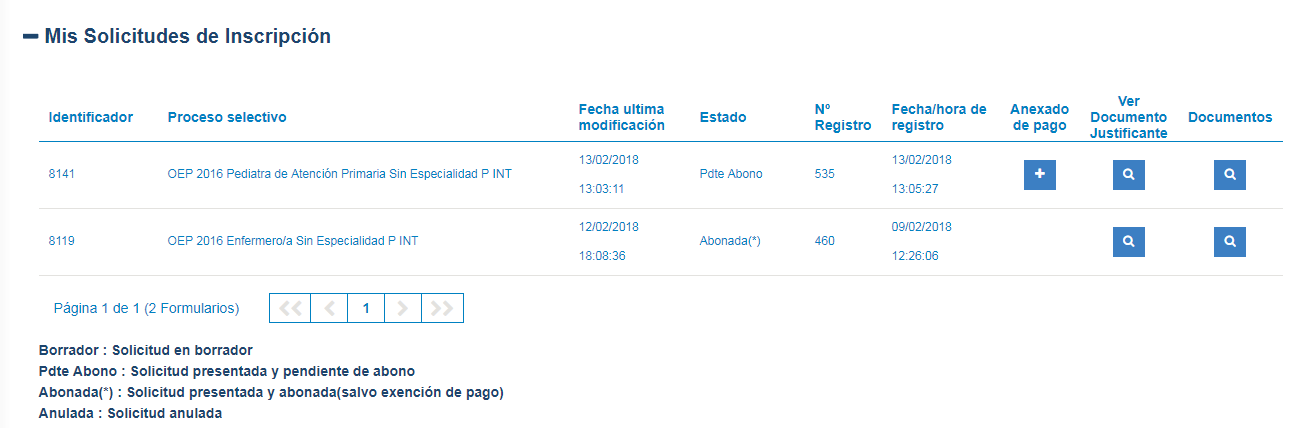
Task: Open request identifier 8119
Action: pyautogui.click(x=62, y=241)
